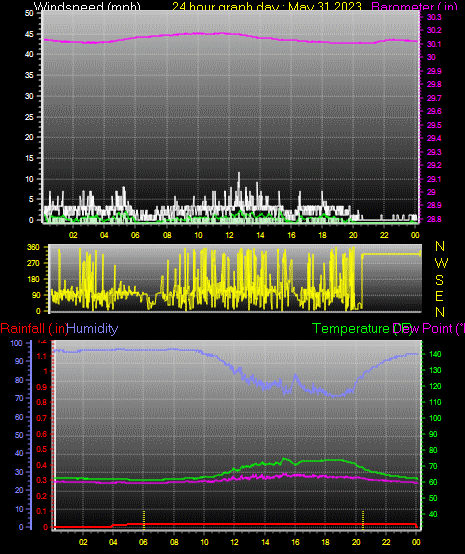Click the red "Rainfall (.in)" label
This screenshot has width=465, height=554.
[34, 329]
